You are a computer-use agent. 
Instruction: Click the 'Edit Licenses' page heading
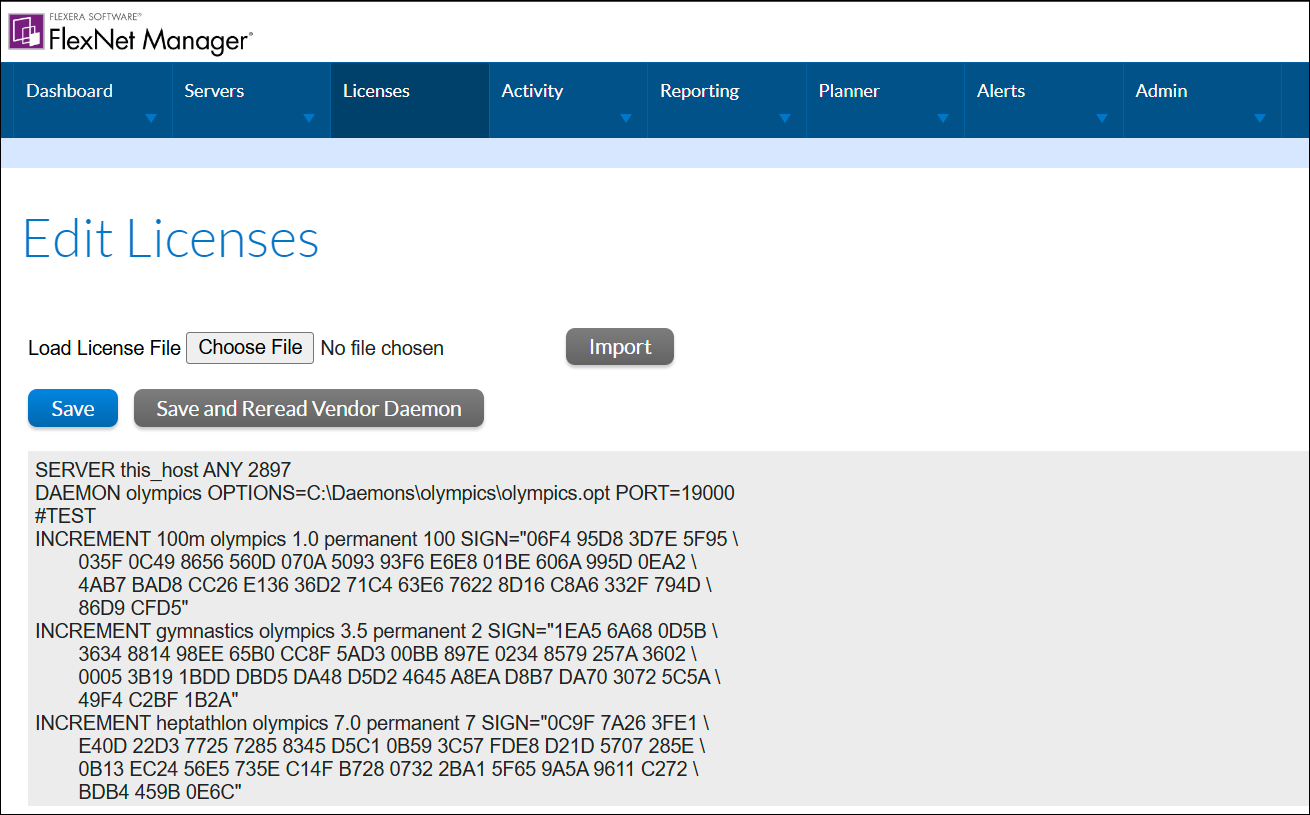(x=171, y=240)
